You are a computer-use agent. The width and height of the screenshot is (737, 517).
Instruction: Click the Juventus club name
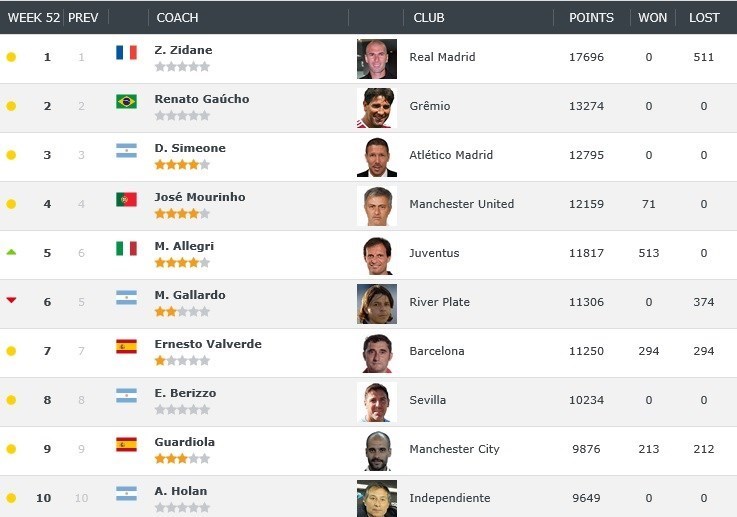pyautogui.click(x=434, y=253)
